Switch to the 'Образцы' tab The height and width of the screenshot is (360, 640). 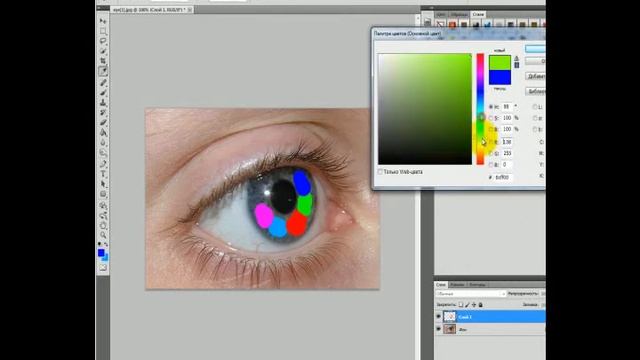click(459, 14)
